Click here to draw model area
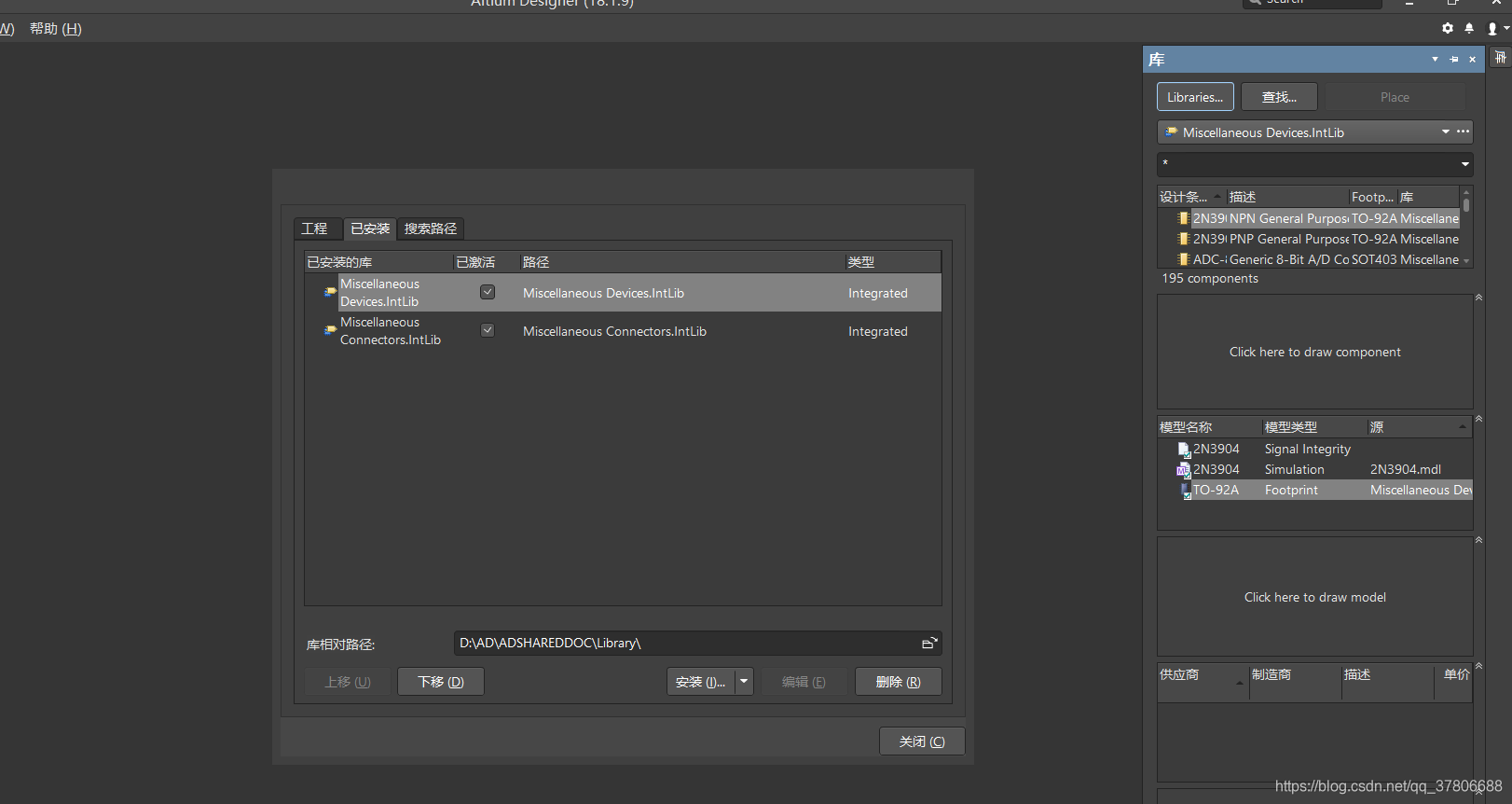 tap(1314, 597)
